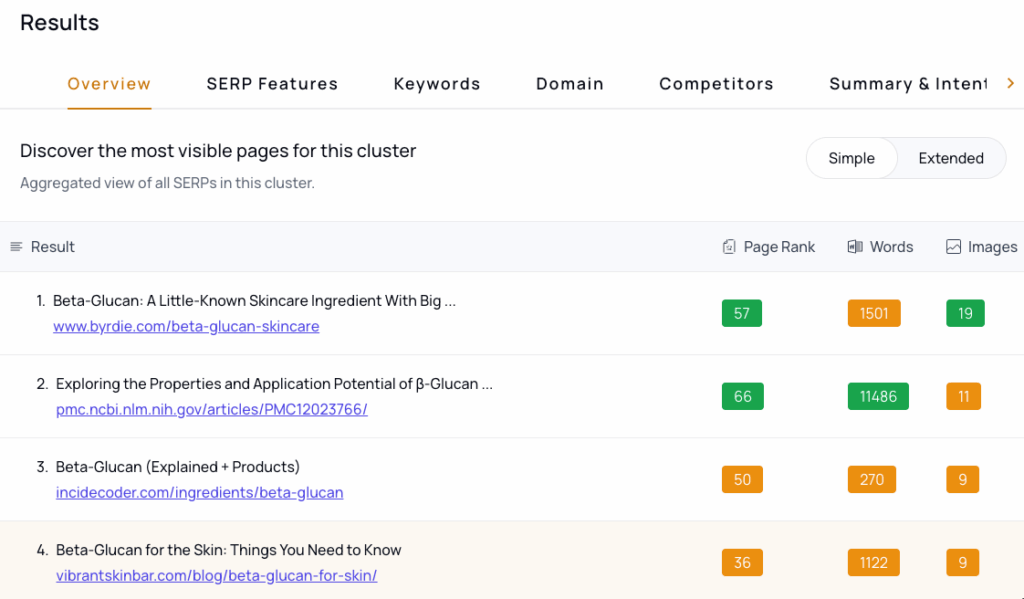Image resolution: width=1024 pixels, height=599 pixels.
Task: Switch to Simple view mode
Action: coord(851,158)
